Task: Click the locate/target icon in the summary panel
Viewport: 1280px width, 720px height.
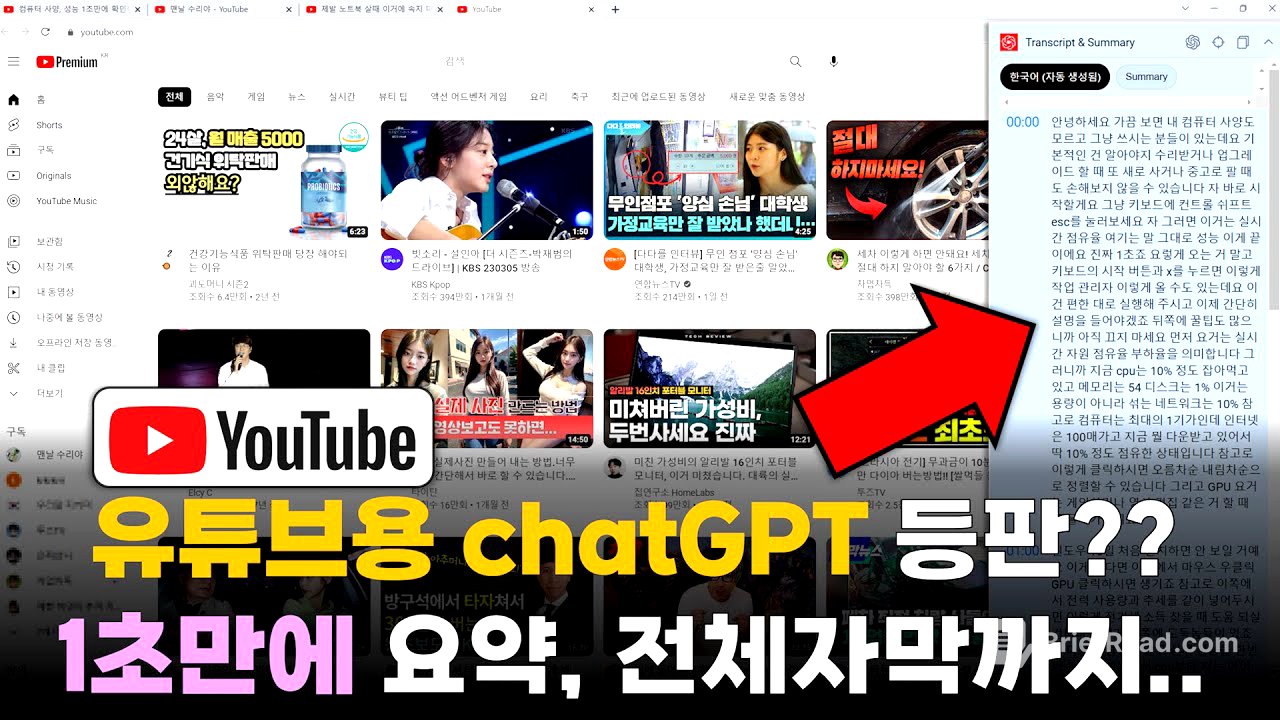Action: point(1219,42)
